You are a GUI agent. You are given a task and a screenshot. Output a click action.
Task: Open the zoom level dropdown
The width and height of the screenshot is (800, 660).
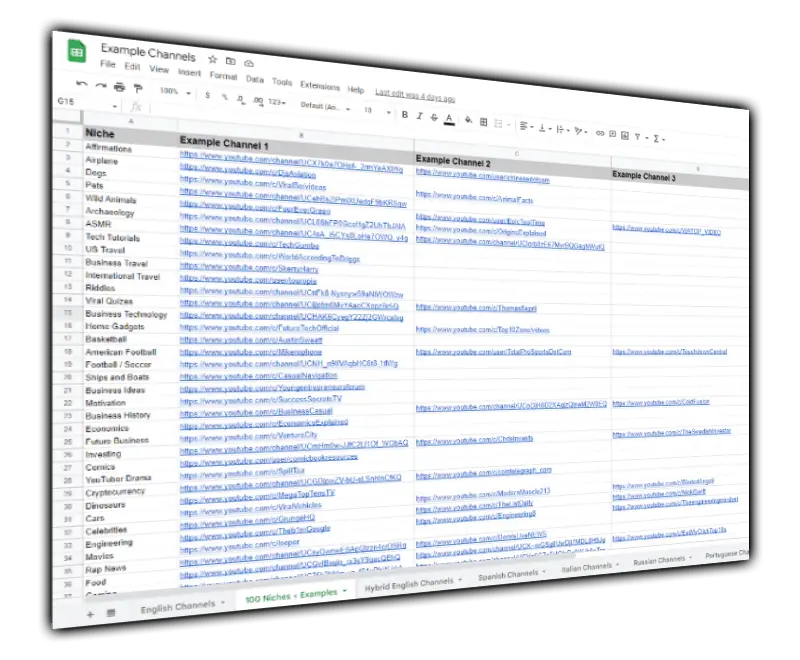(x=176, y=90)
